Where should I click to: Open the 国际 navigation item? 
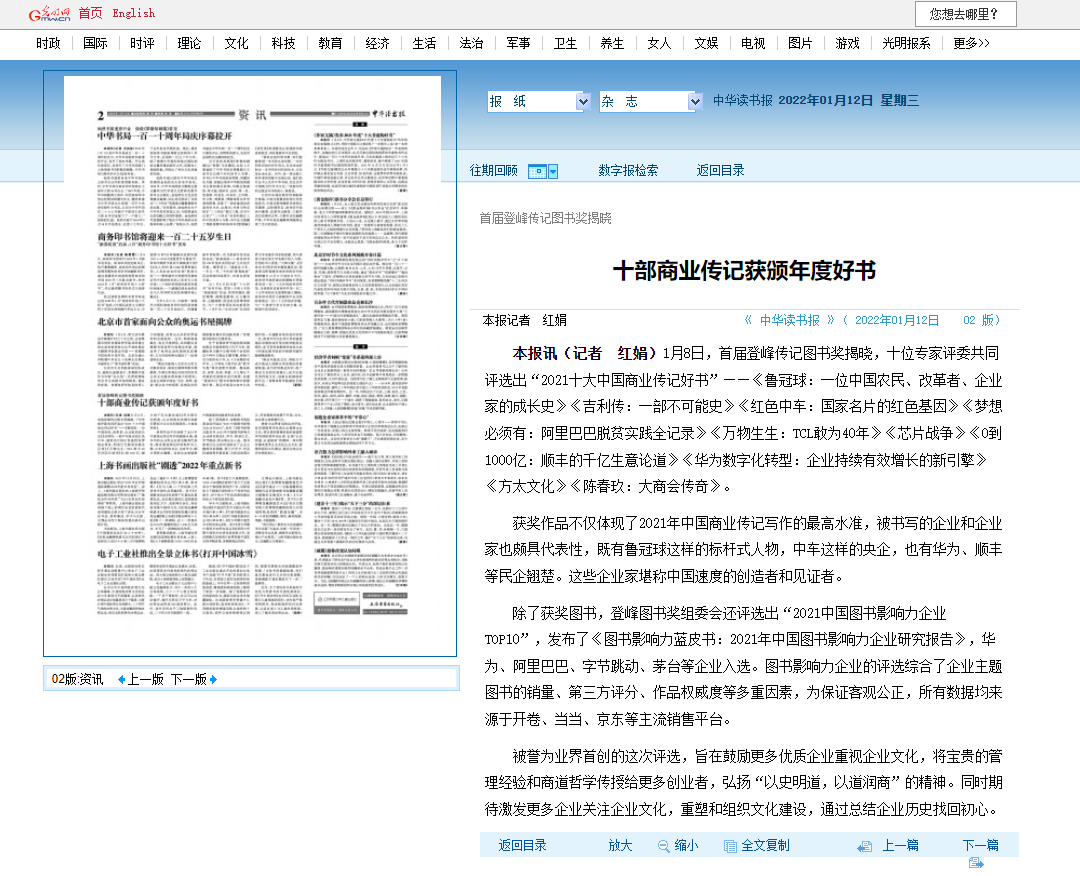click(x=95, y=43)
